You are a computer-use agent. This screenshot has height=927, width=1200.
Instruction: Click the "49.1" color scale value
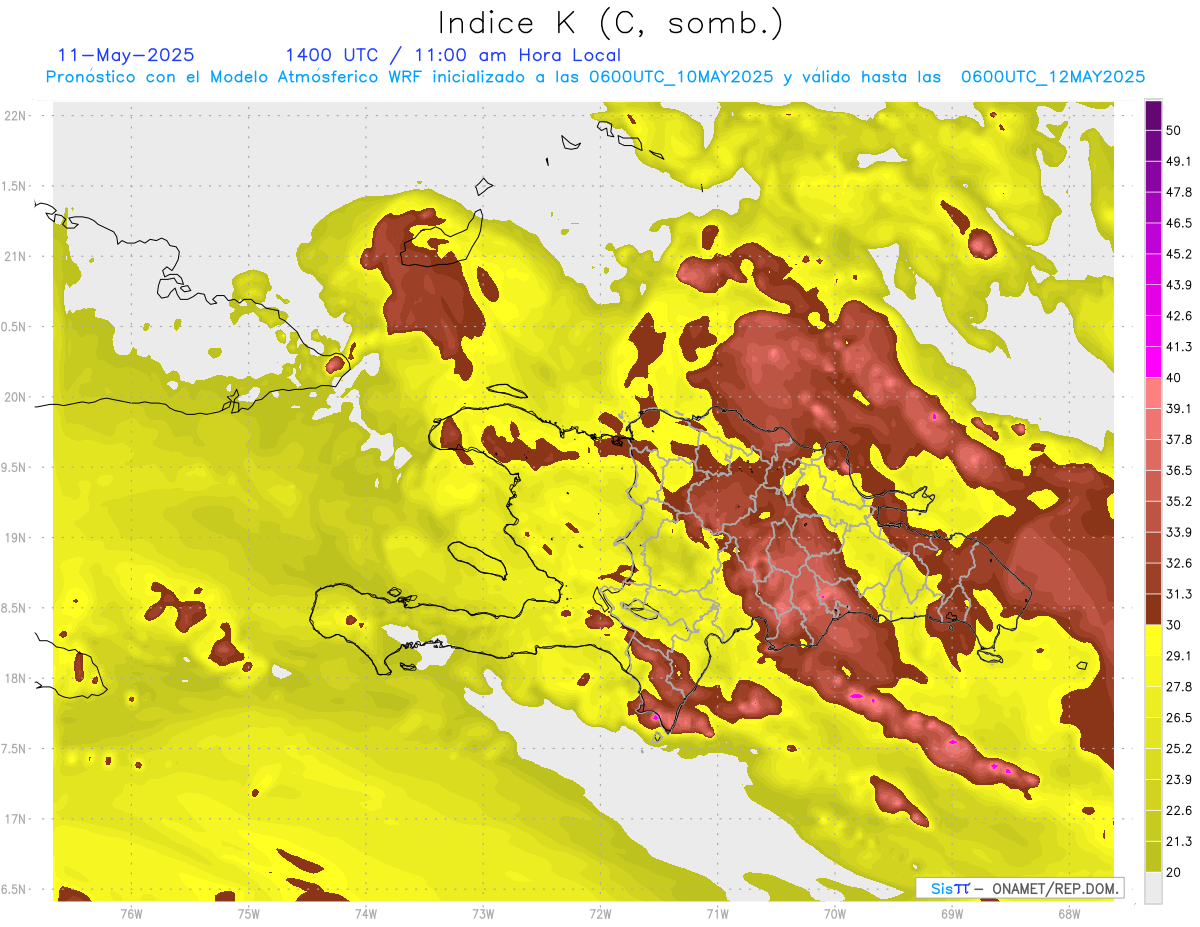tap(1178, 161)
